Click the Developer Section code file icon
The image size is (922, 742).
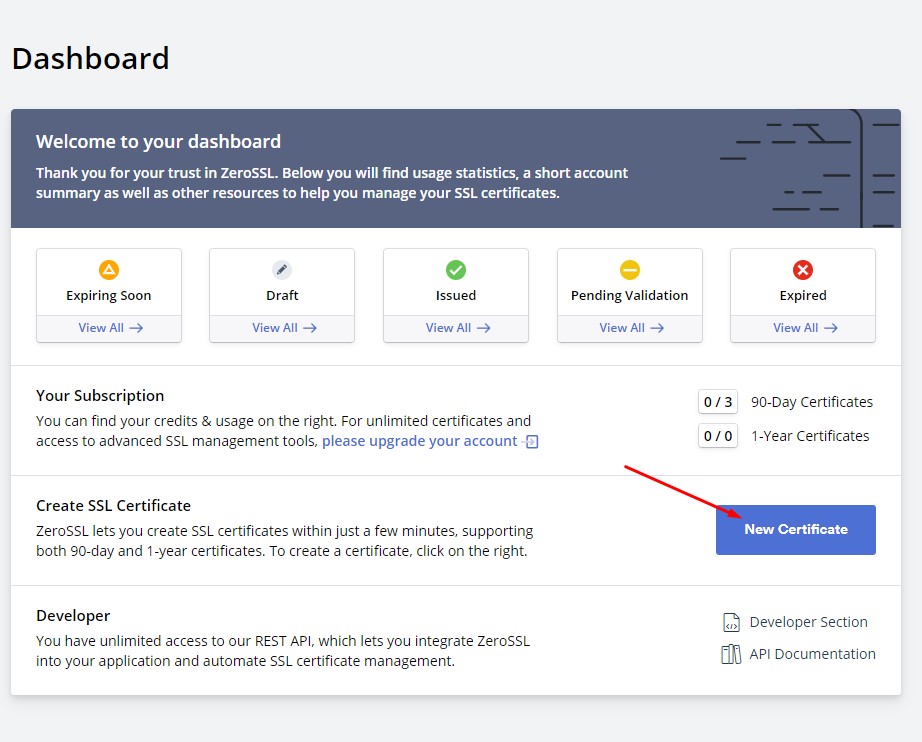[731, 622]
